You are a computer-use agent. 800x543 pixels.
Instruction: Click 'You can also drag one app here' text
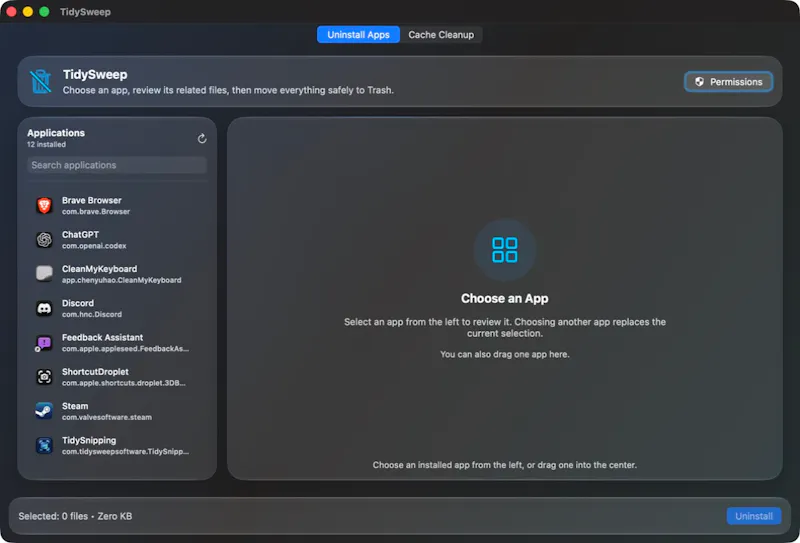[x=505, y=354]
